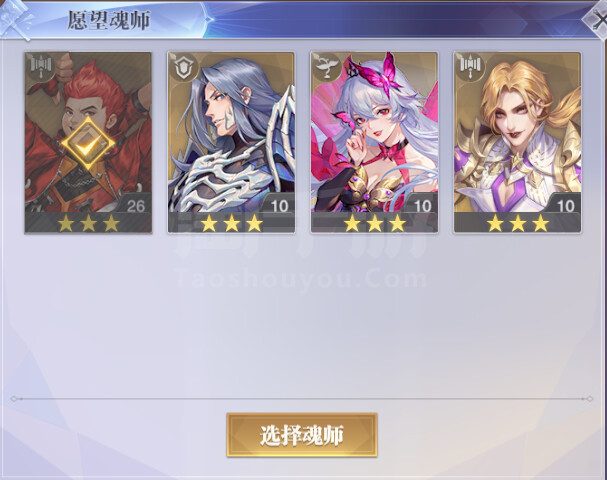
Task: Click level 26 badge on red-haired card
Action: coord(135,206)
